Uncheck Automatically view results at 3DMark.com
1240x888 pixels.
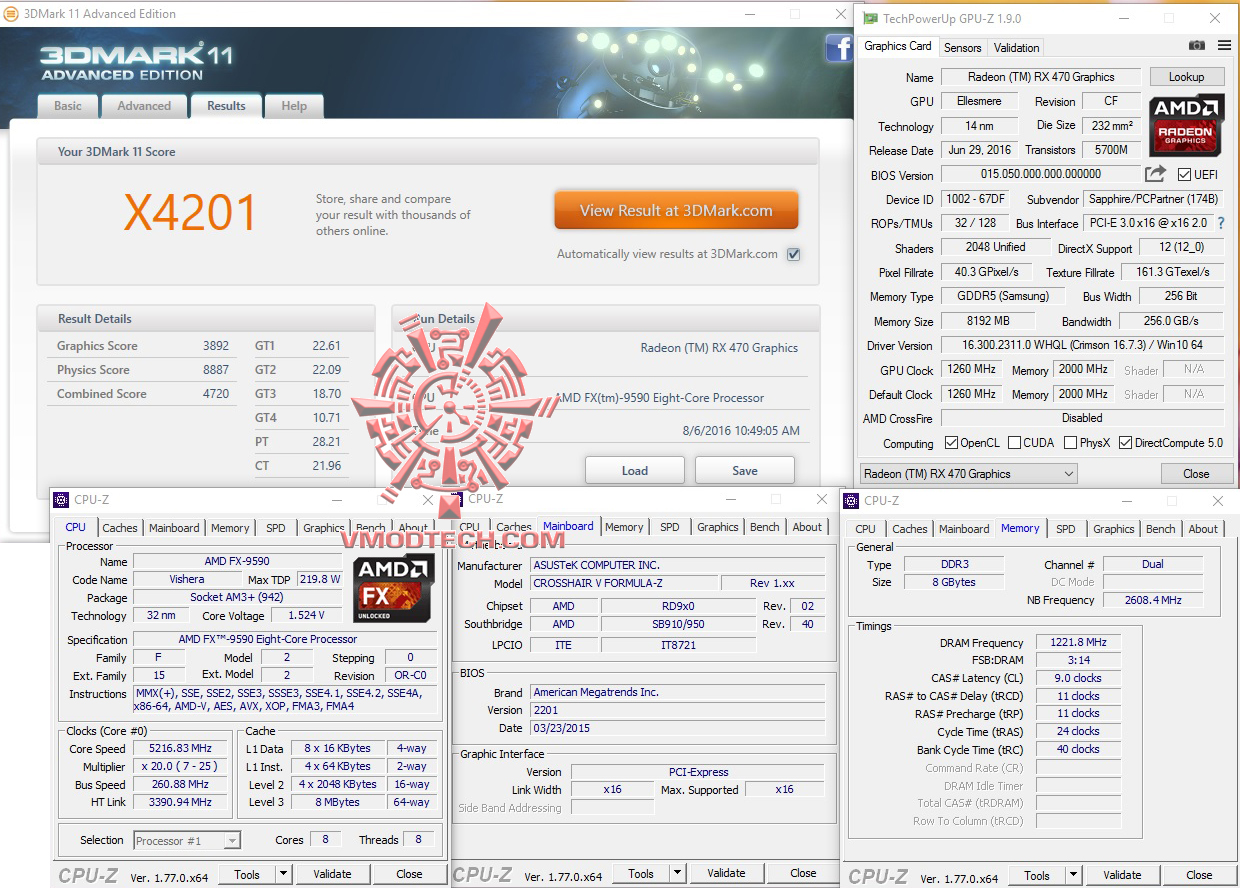coord(793,254)
